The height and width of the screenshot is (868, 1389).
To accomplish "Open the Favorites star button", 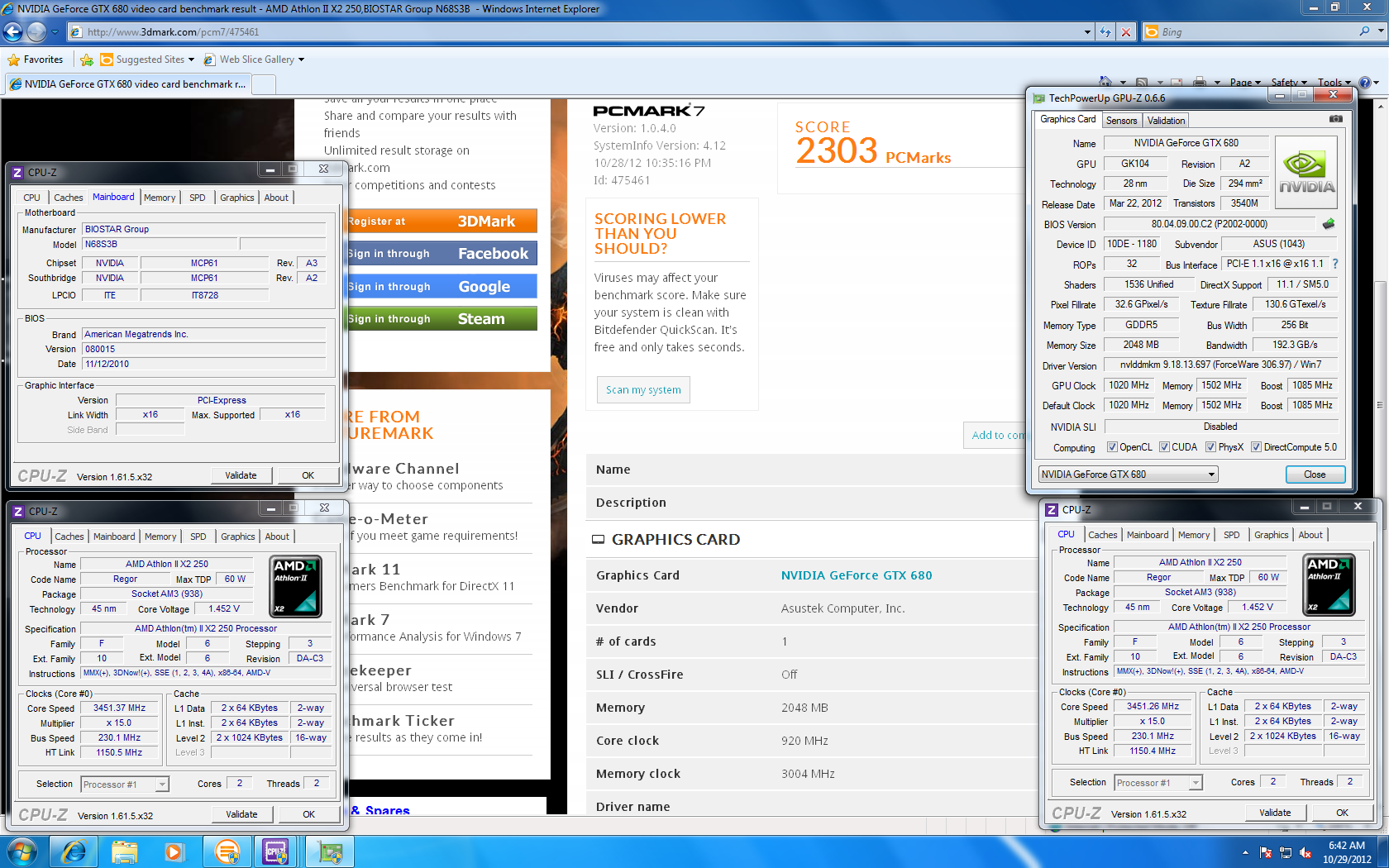I will coord(36,60).
